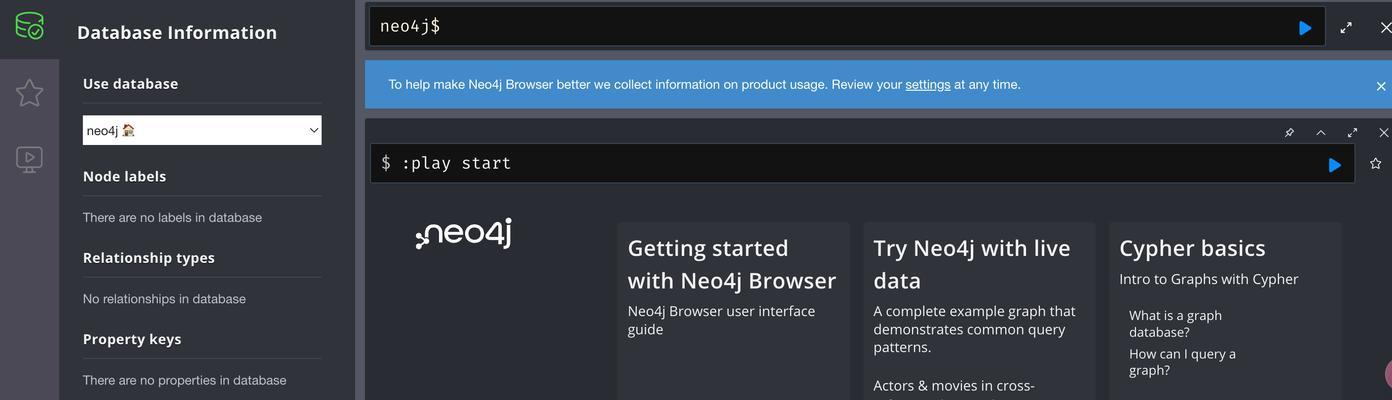Dismiss the product usage banner
The image size is (1392, 400).
[x=1381, y=86]
